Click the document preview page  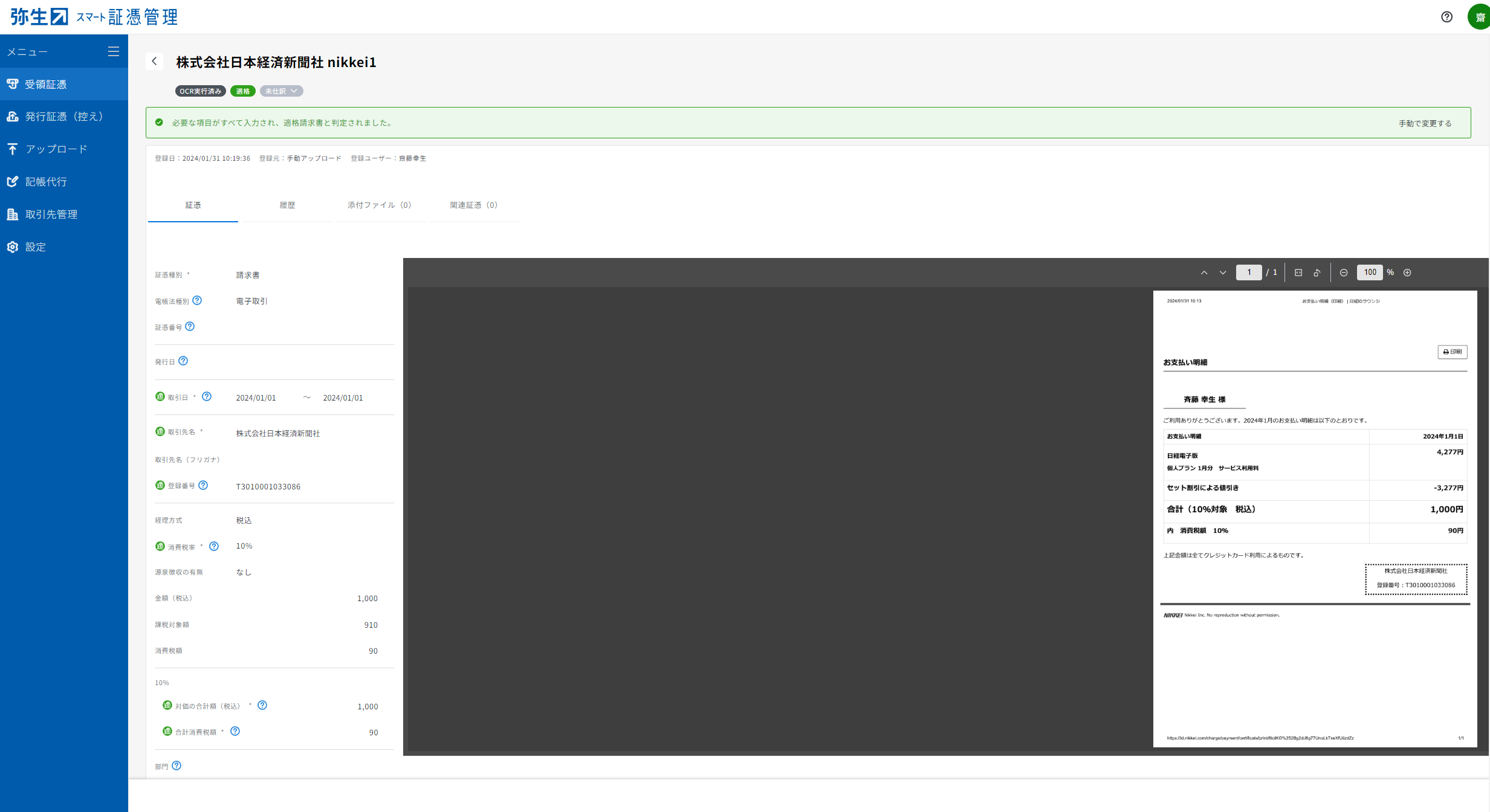pos(1315,518)
